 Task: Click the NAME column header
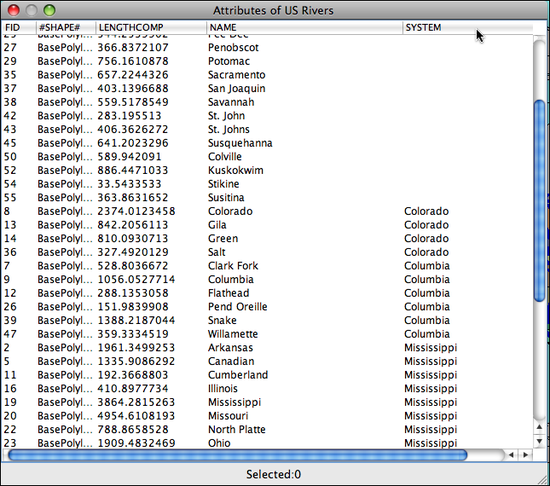304,27
